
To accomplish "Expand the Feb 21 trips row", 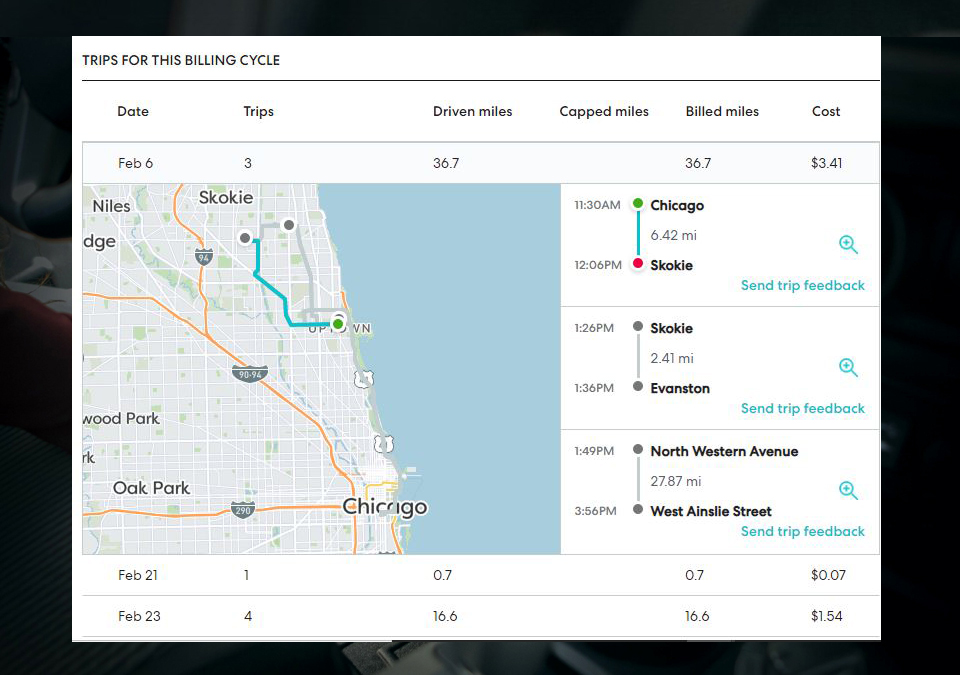I will pyautogui.click(x=481, y=575).
